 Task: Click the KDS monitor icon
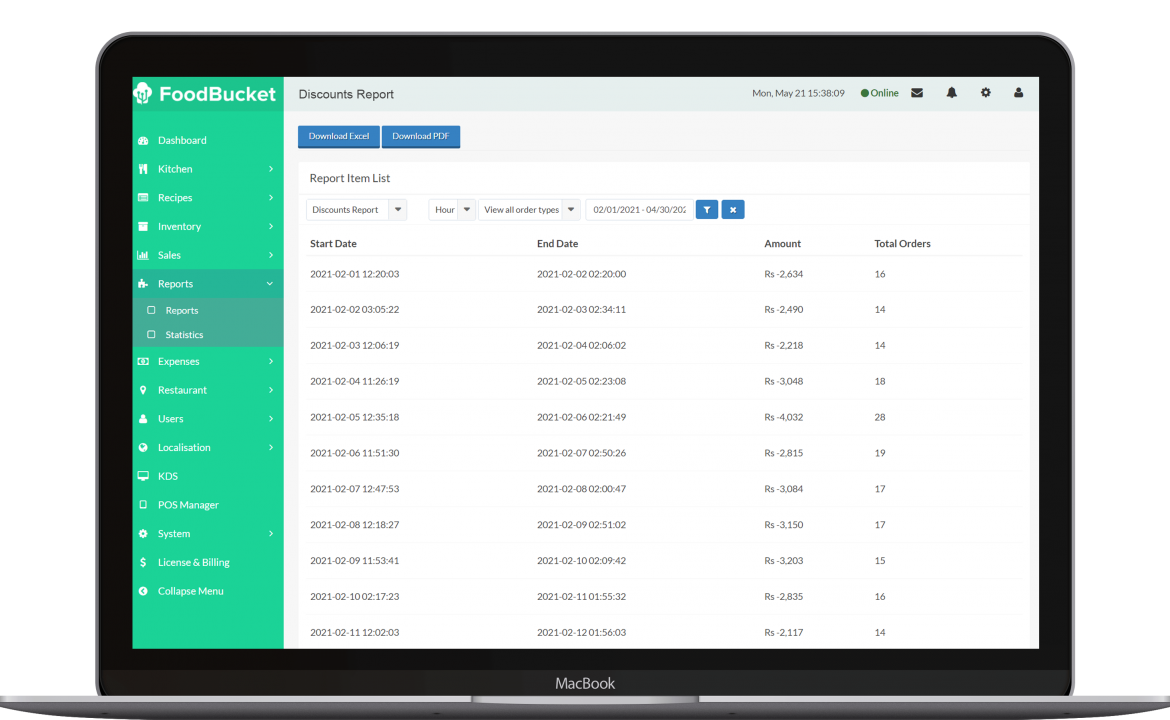(143, 476)
